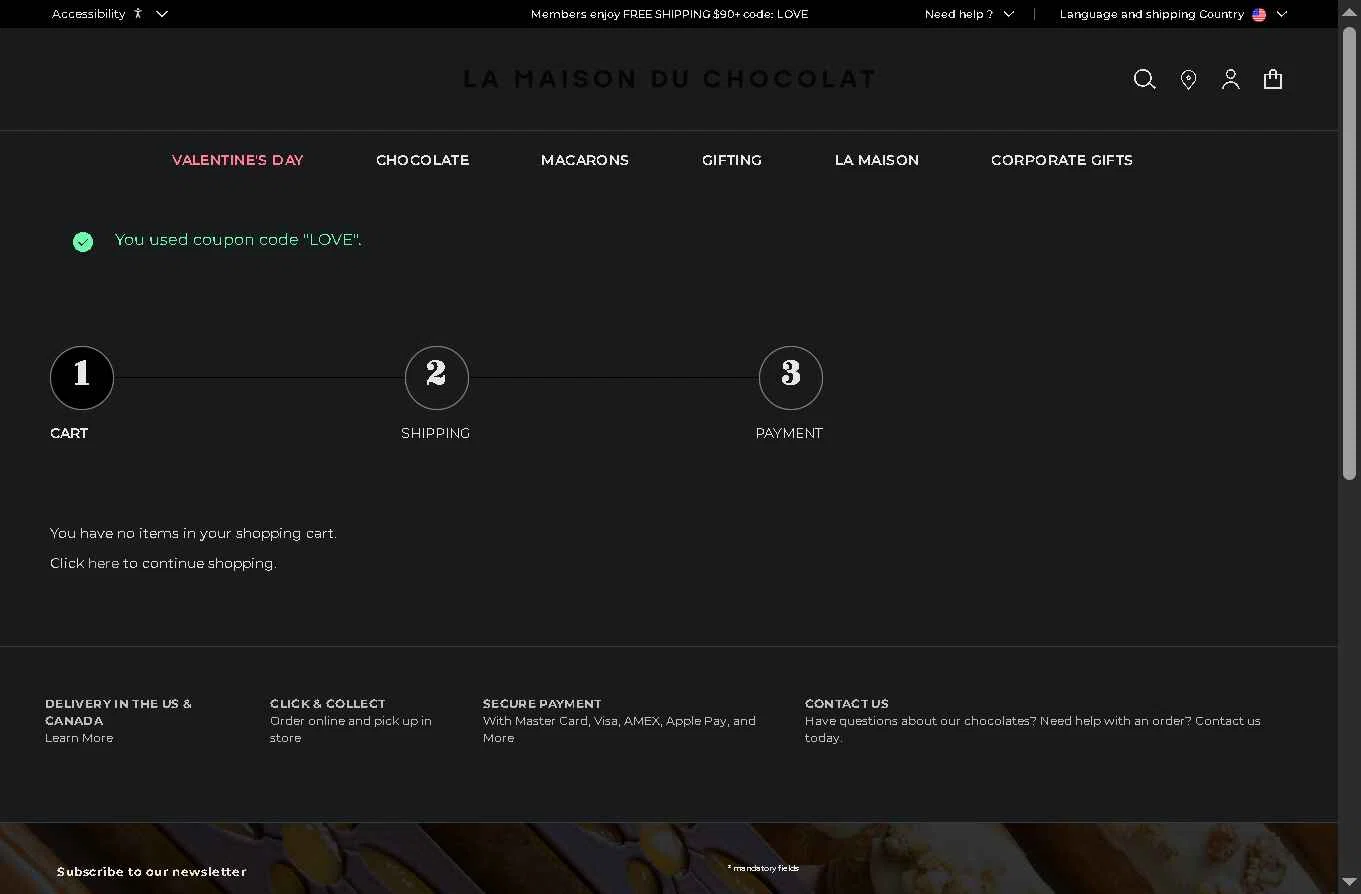Open the search magnifier icon
This screenshot has width=1361, height=894.
point(1144,80)
